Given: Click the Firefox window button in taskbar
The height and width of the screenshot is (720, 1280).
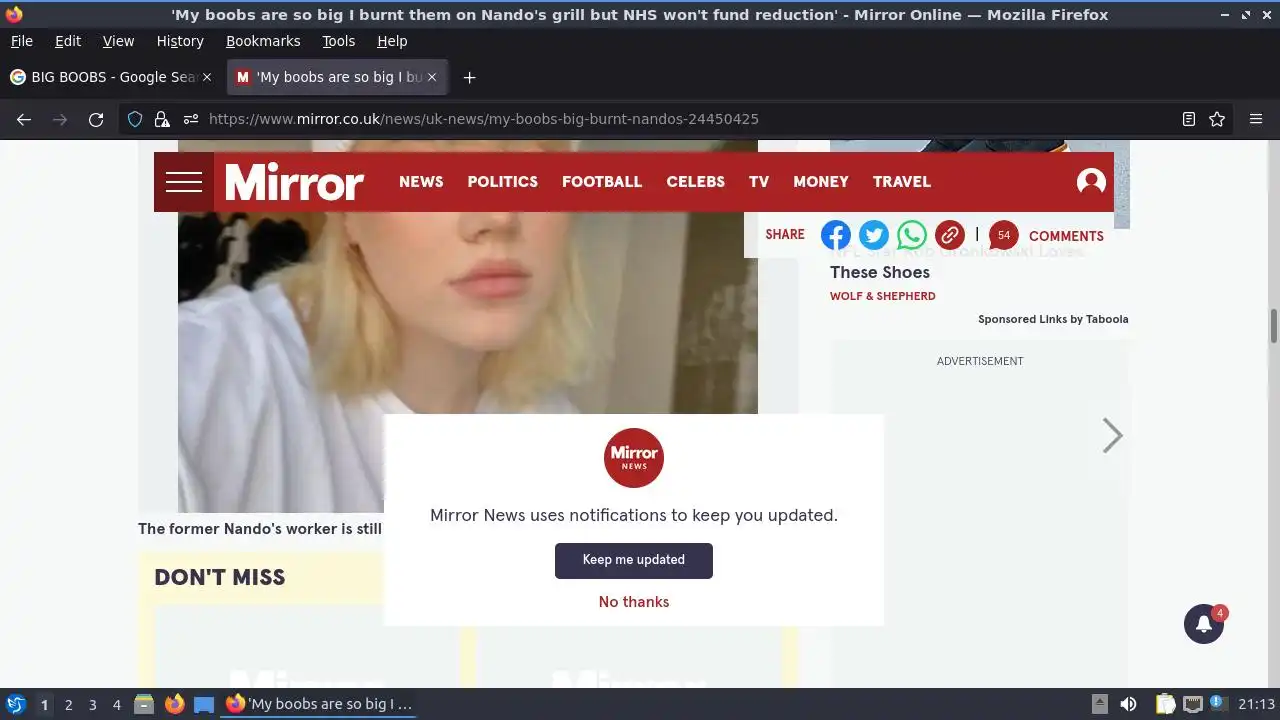Looking at the screenshot, I should (x=320, y=704).
